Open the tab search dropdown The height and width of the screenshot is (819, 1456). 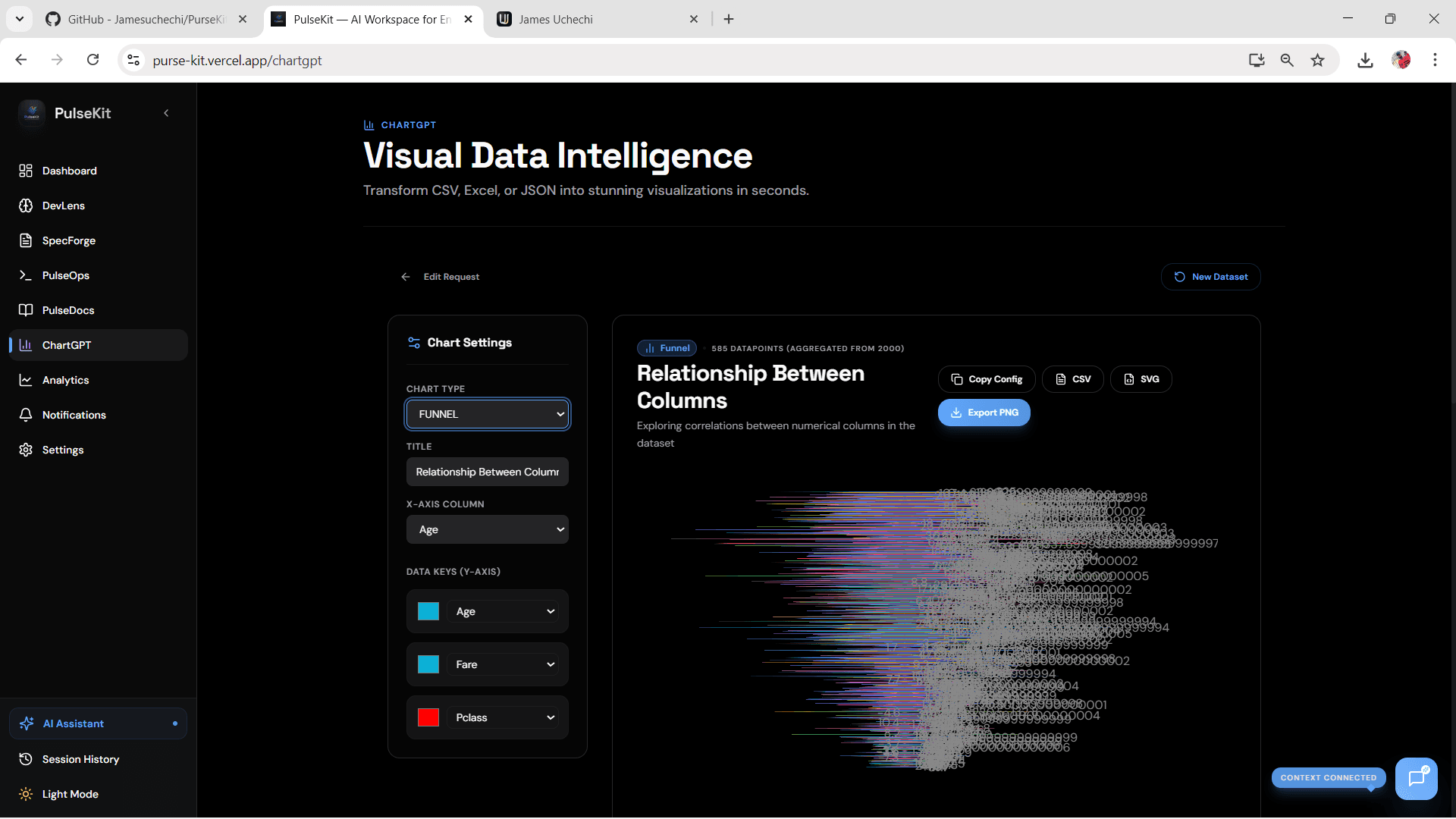coord(19,19)
